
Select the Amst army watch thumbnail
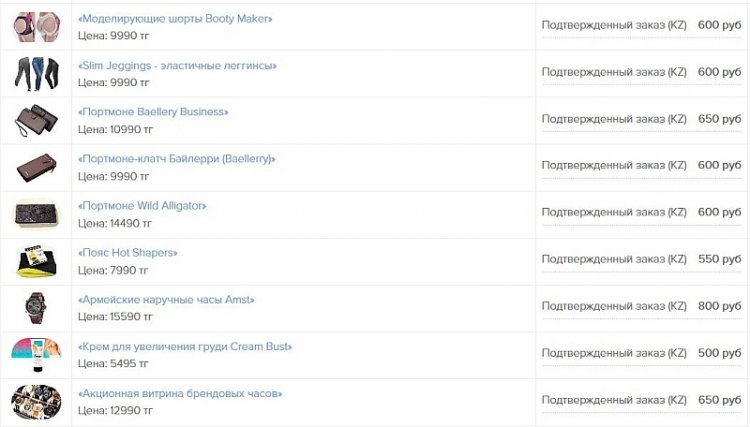coord(36,308)
